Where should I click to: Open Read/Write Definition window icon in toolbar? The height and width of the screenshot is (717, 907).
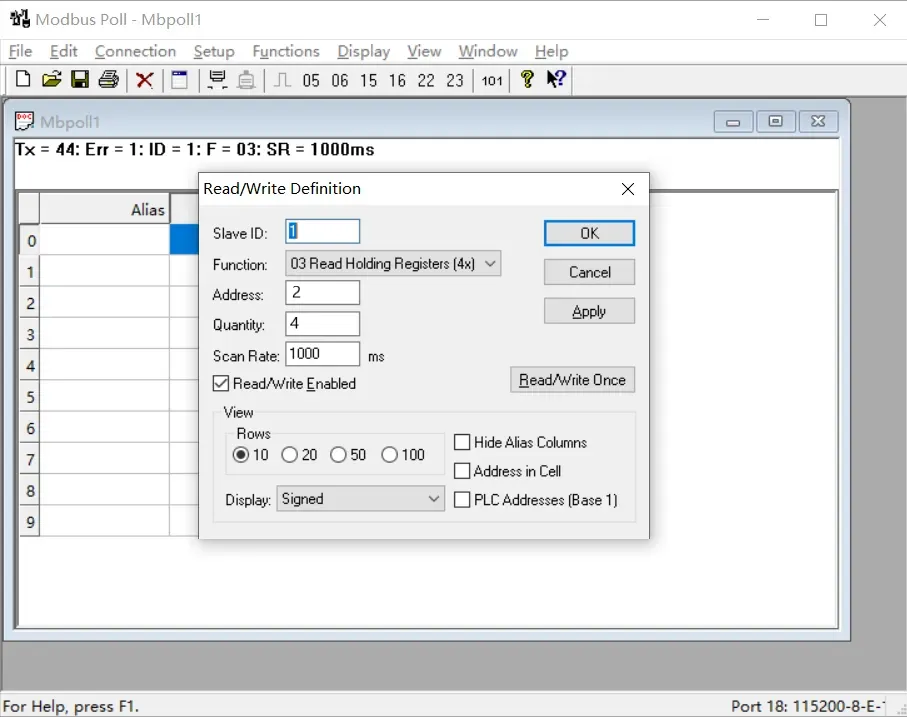[x=179, y=80]
